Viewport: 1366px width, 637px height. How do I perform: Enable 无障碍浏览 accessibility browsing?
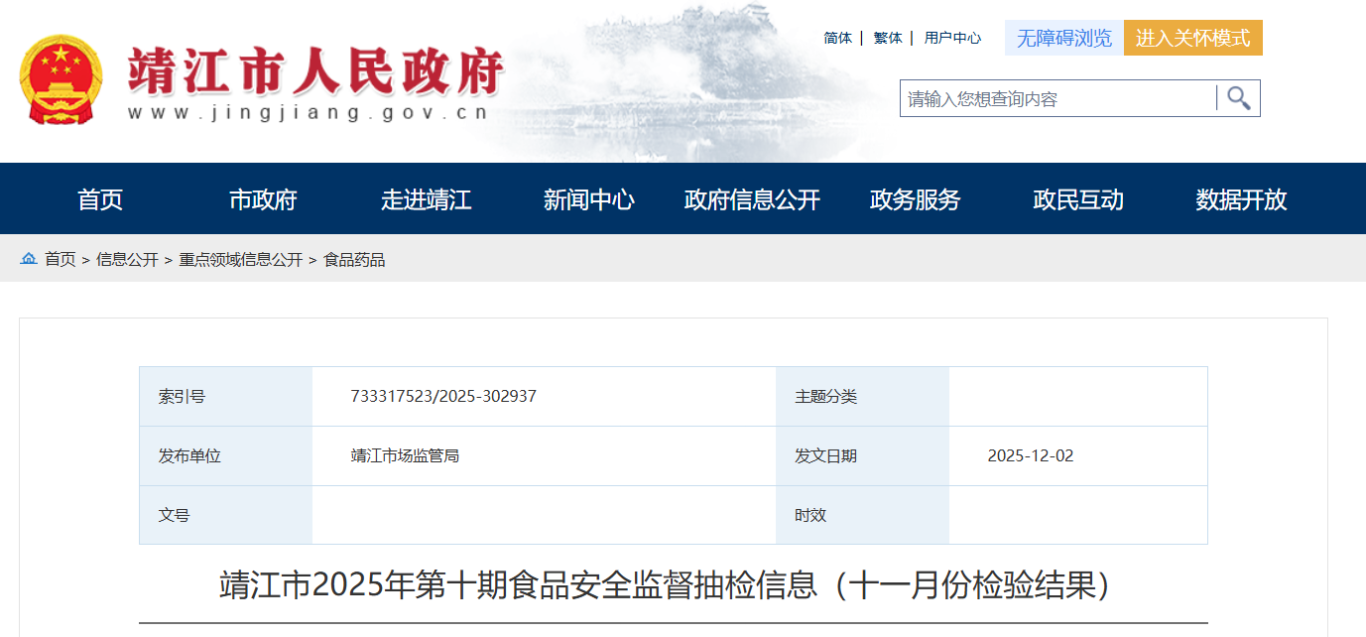pyautogui.click(x=1064, y=38)
